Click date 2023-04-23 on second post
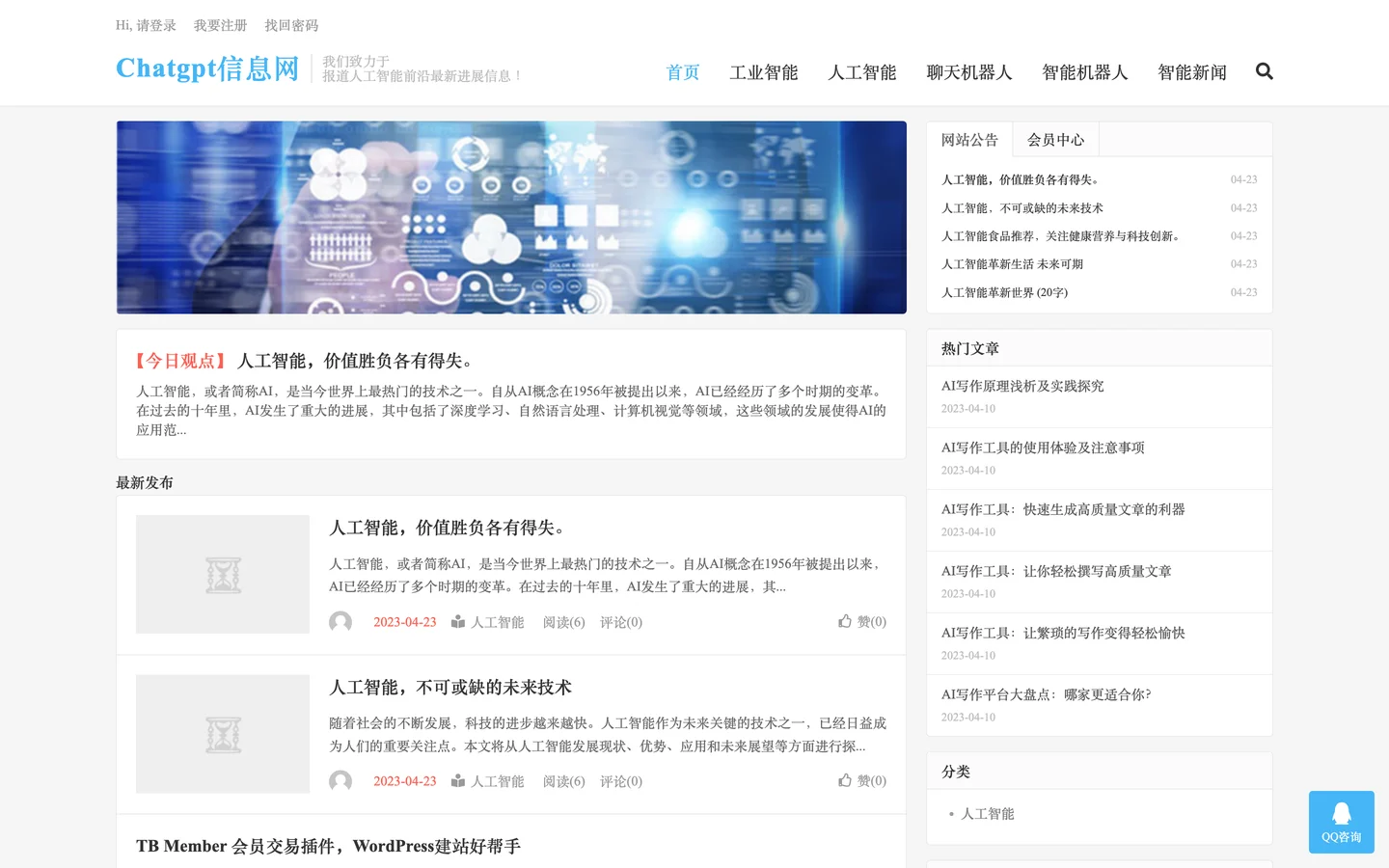This screenshot has height=868, width=1389. (x=405, y=781)
